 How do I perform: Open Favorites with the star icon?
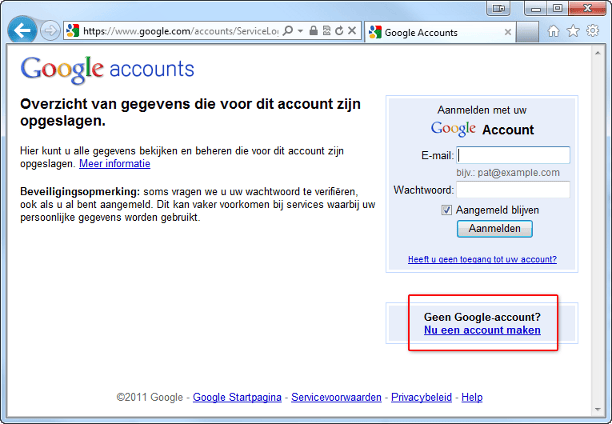click(573, 31)
